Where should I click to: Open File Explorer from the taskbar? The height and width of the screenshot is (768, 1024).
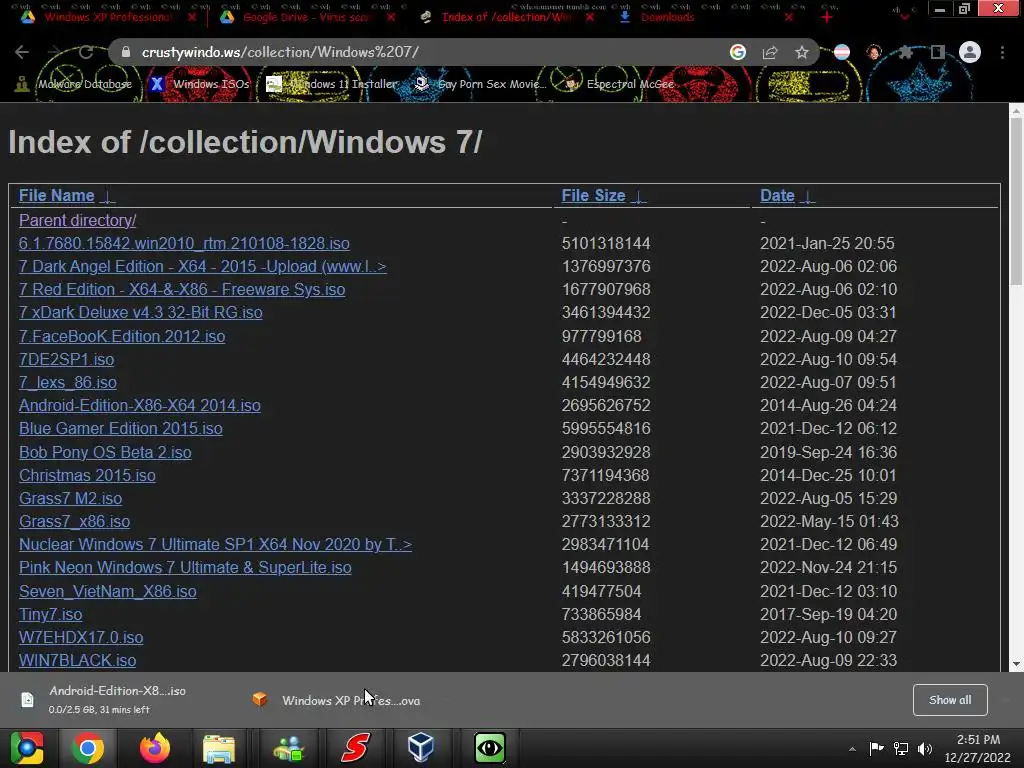[219, 748]
